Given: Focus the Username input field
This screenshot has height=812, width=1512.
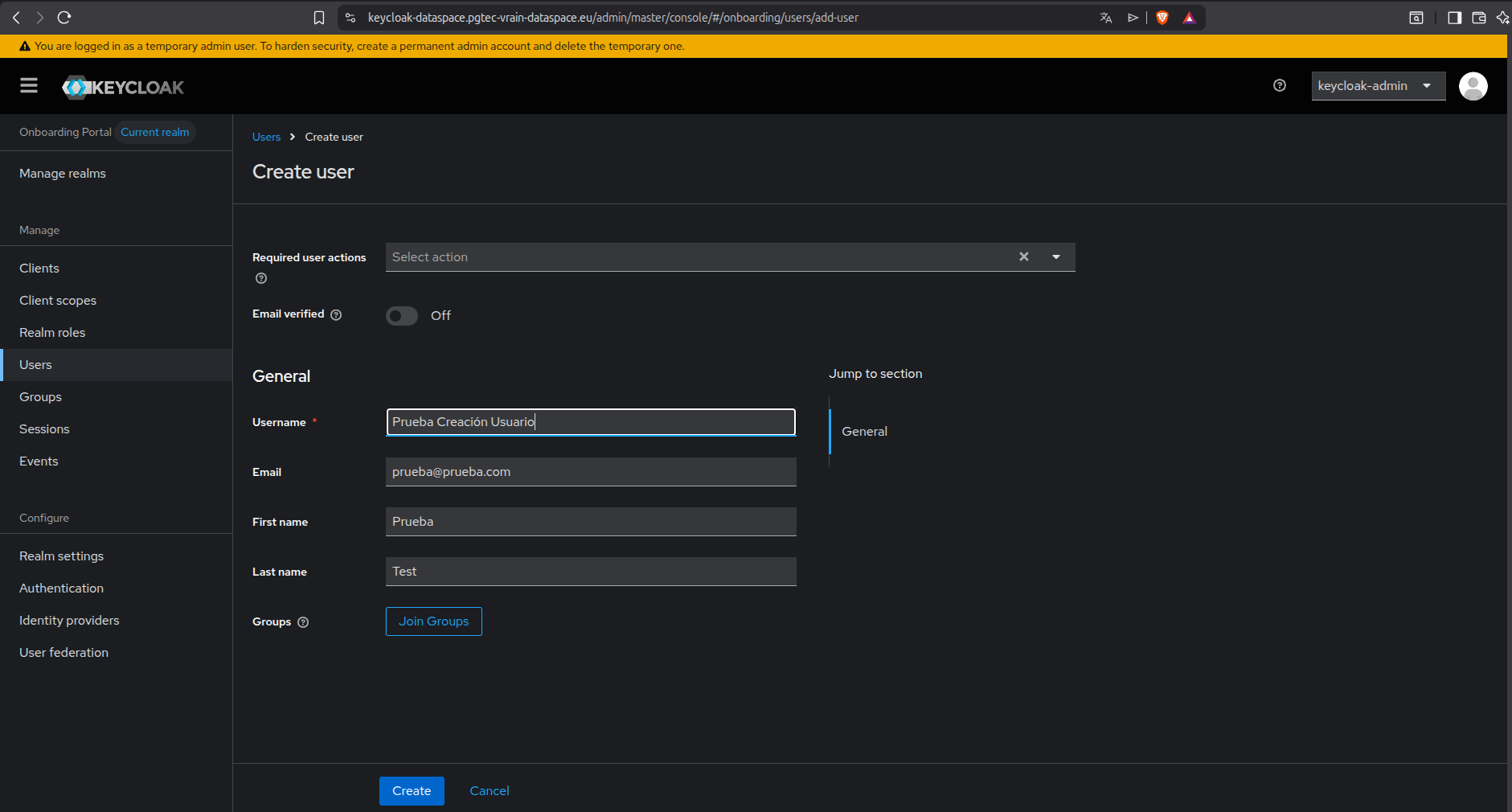Looking at the screenshot, I should [x=591, y=422].
